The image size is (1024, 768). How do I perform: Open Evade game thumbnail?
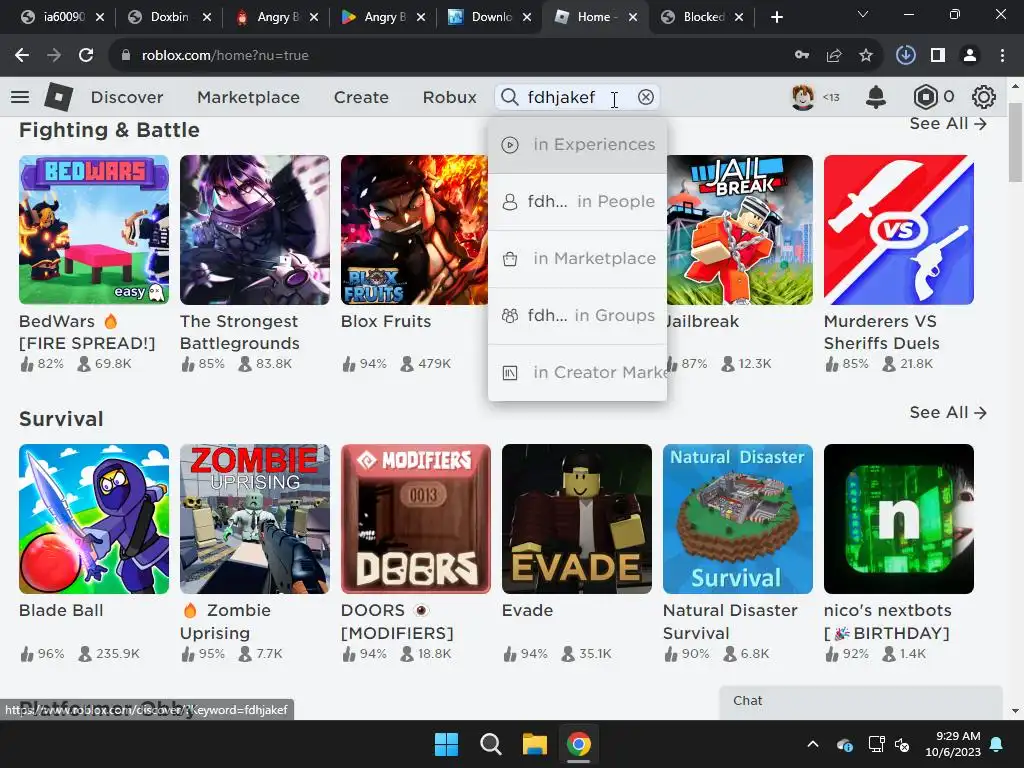(x=577, y=519)
